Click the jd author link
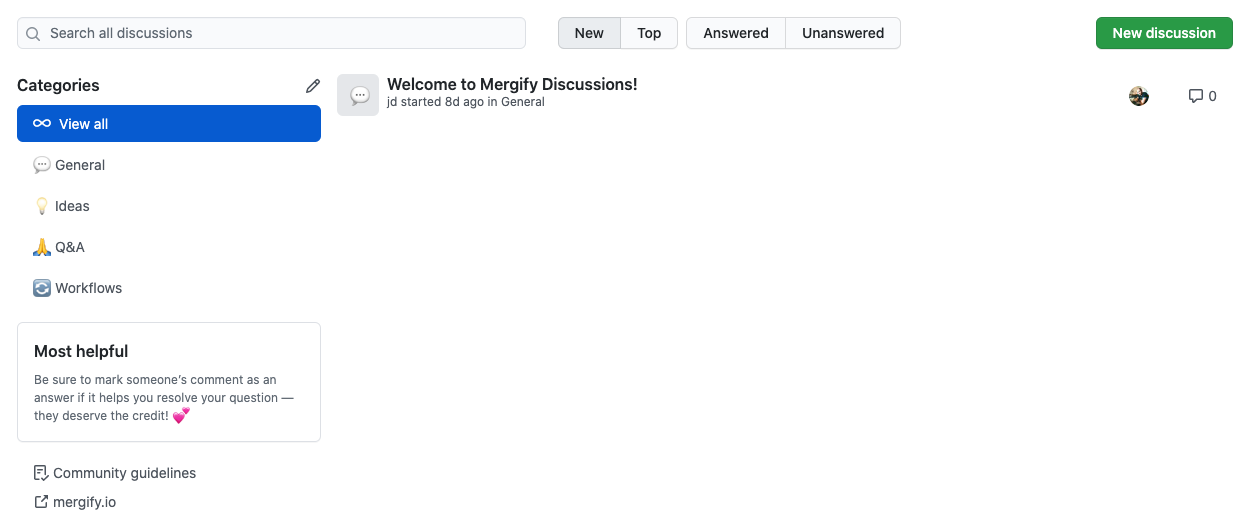This screenshot has height=522, width=1253. click(392, 102)
